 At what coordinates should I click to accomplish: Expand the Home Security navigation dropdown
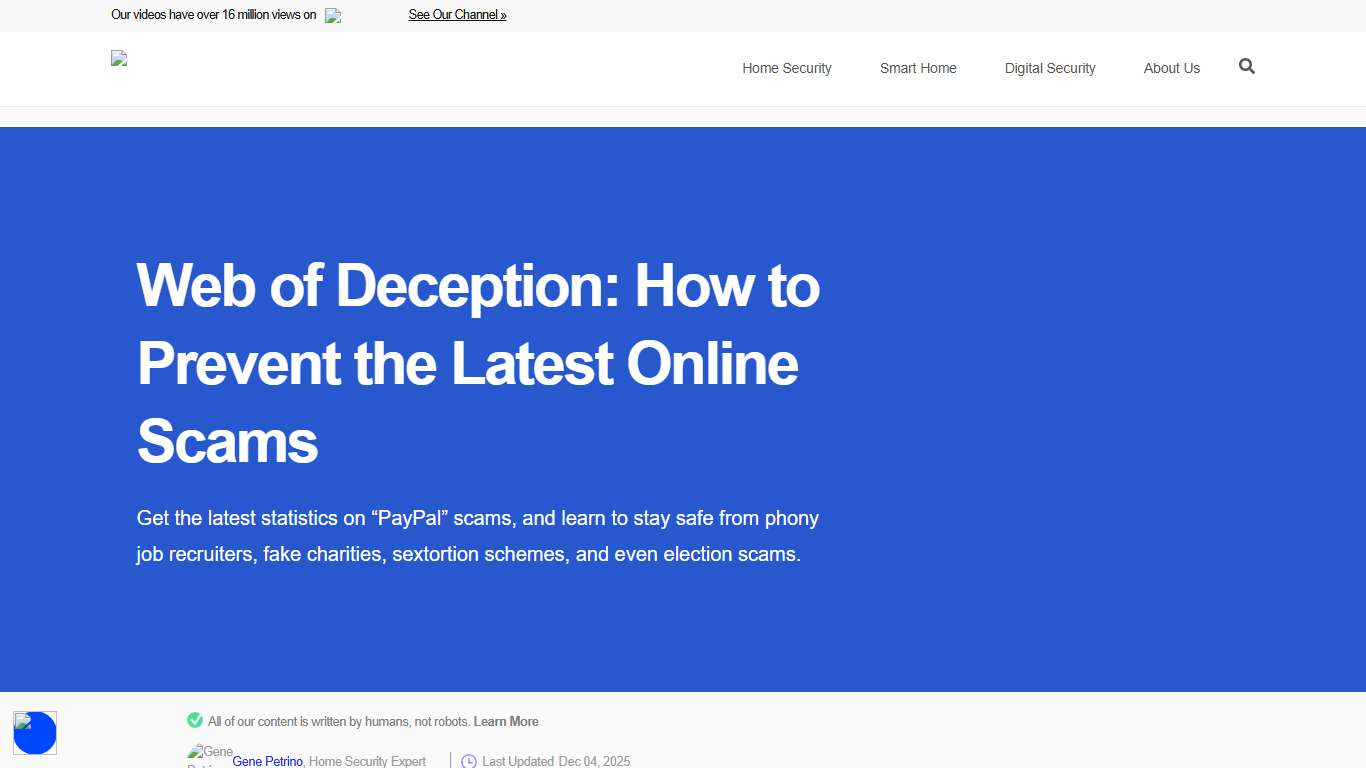tap(787, 68)
